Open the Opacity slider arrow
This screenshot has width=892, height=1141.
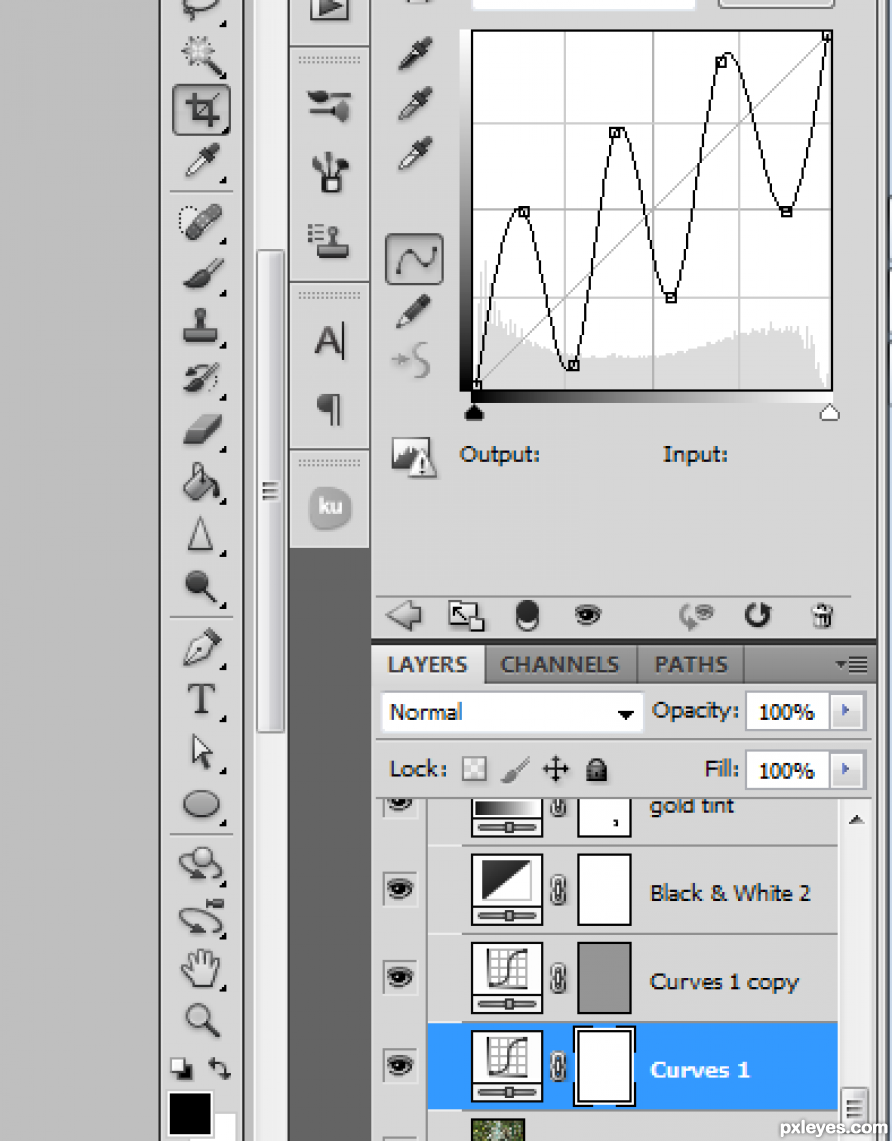tap(846, 711)
